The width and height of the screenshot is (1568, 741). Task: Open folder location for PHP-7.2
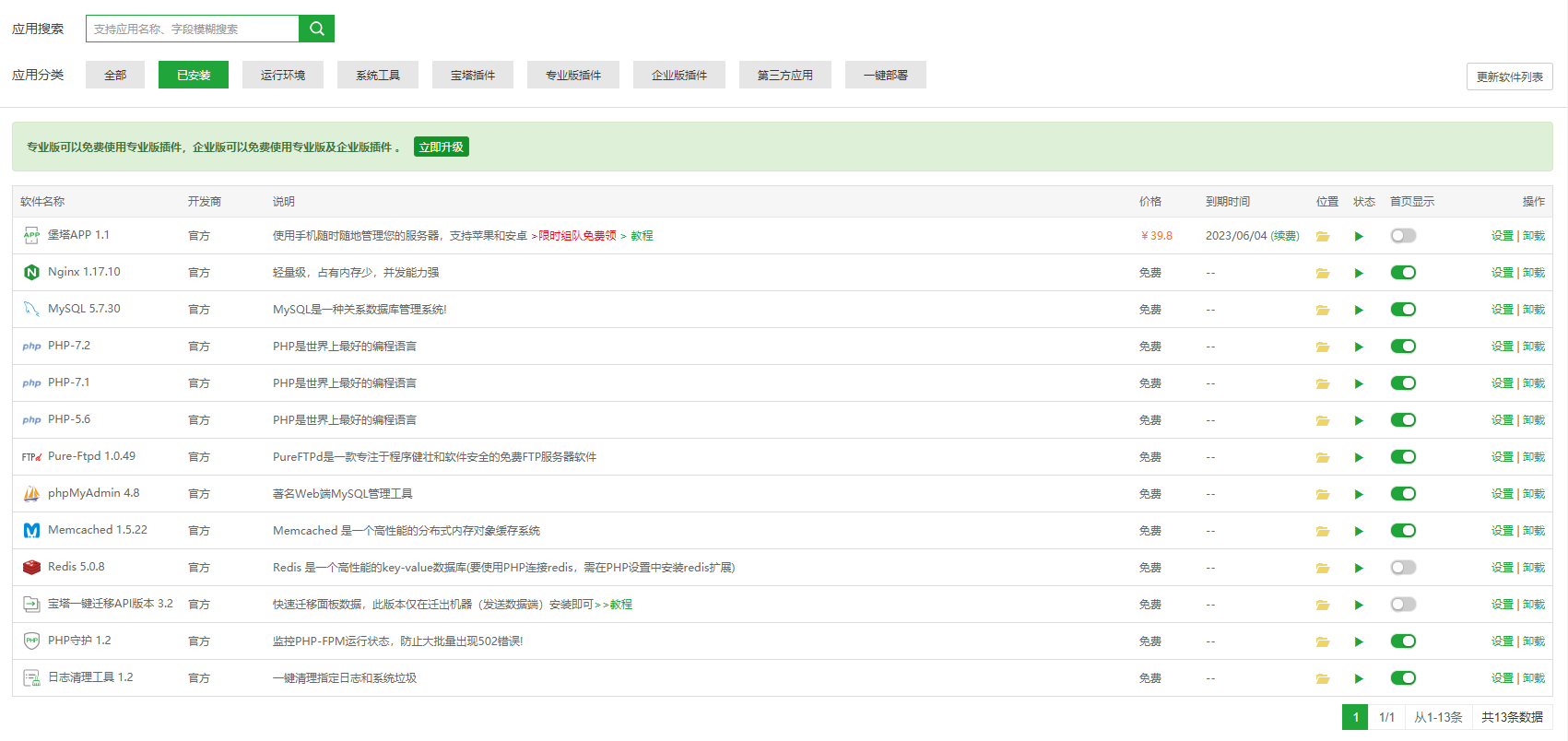pos(1323,347)
